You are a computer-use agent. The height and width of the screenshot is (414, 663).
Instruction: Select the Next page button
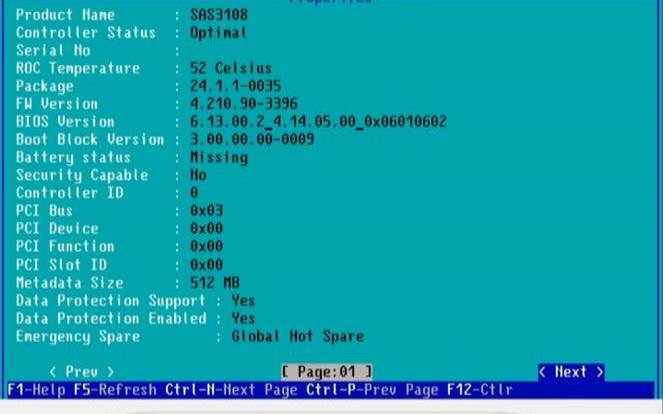pyautogui.click(x=571, y=372)
